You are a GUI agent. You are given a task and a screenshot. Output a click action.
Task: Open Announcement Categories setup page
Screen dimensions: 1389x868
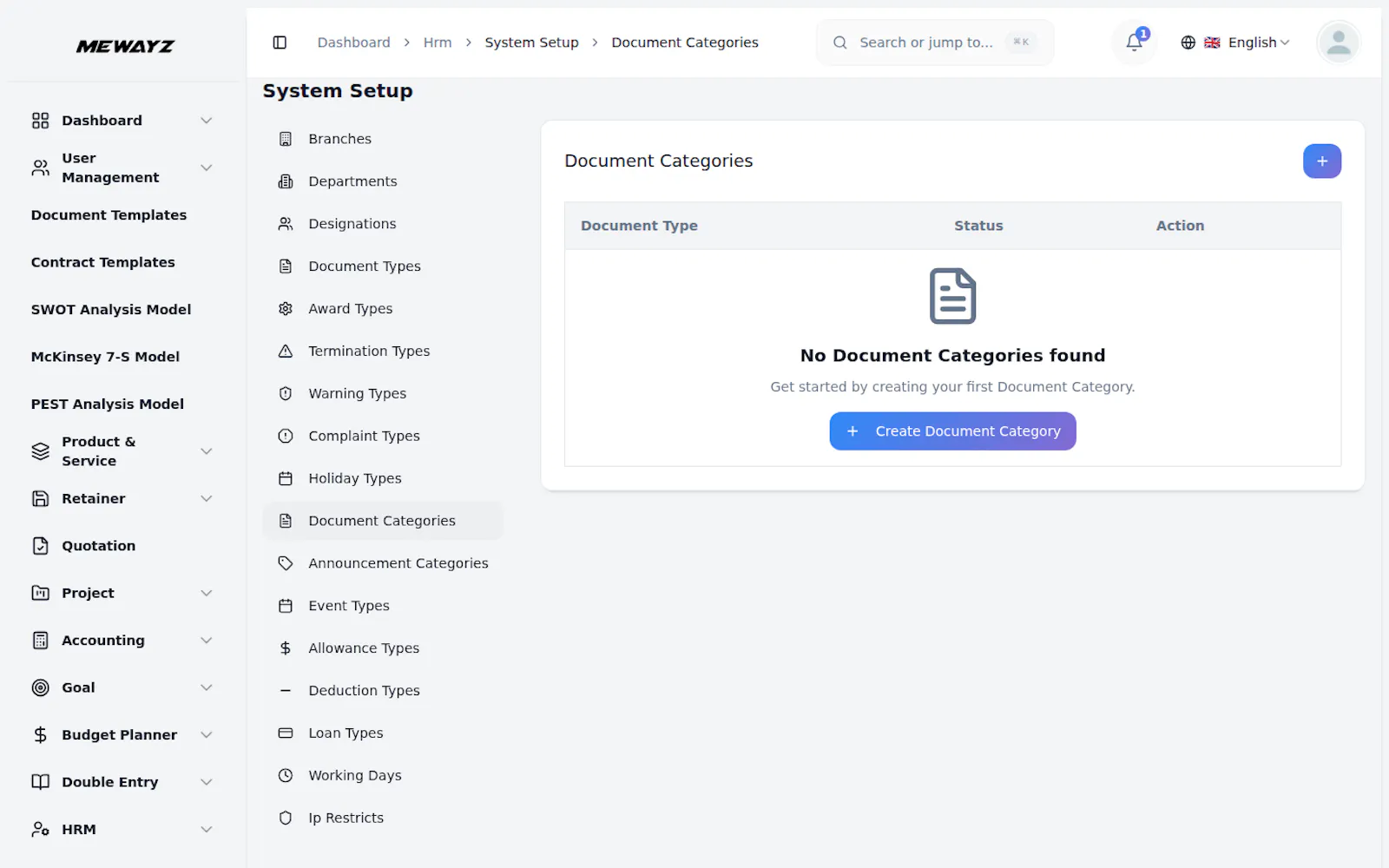383,563
